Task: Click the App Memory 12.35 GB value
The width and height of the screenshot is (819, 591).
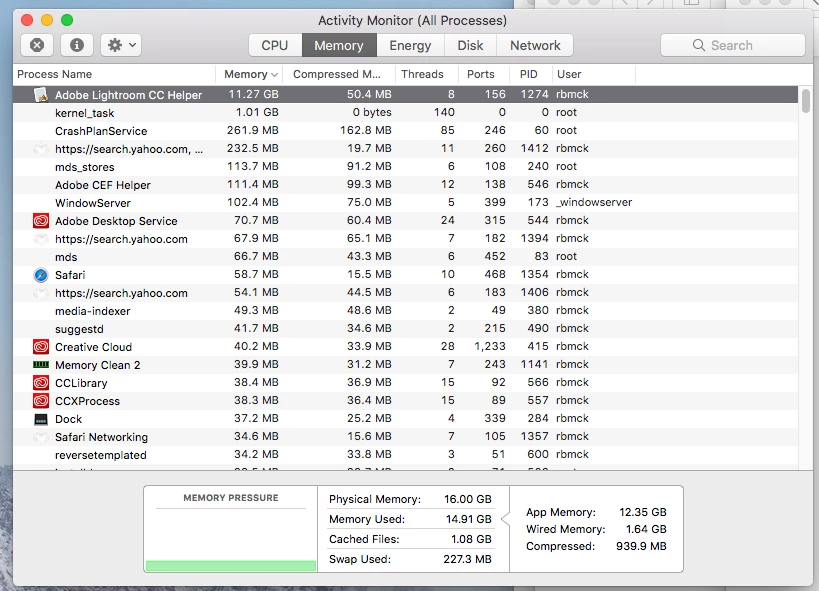Action: tap(642, 512)
